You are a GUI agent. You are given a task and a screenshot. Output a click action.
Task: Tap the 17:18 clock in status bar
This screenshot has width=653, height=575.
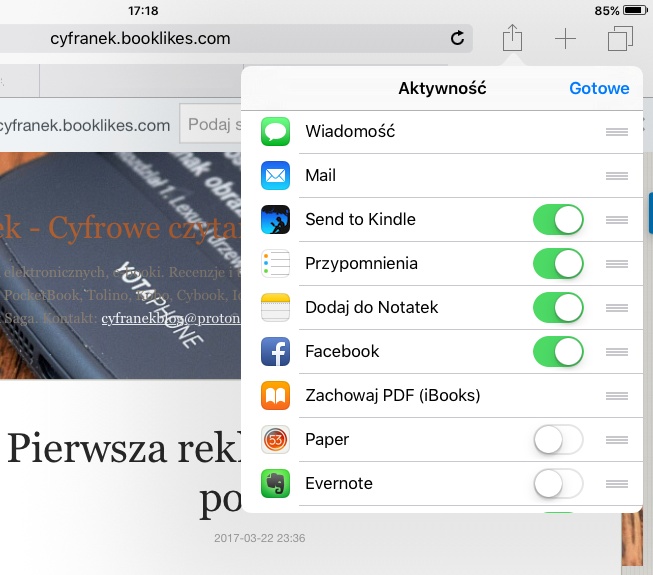(143, 10)
